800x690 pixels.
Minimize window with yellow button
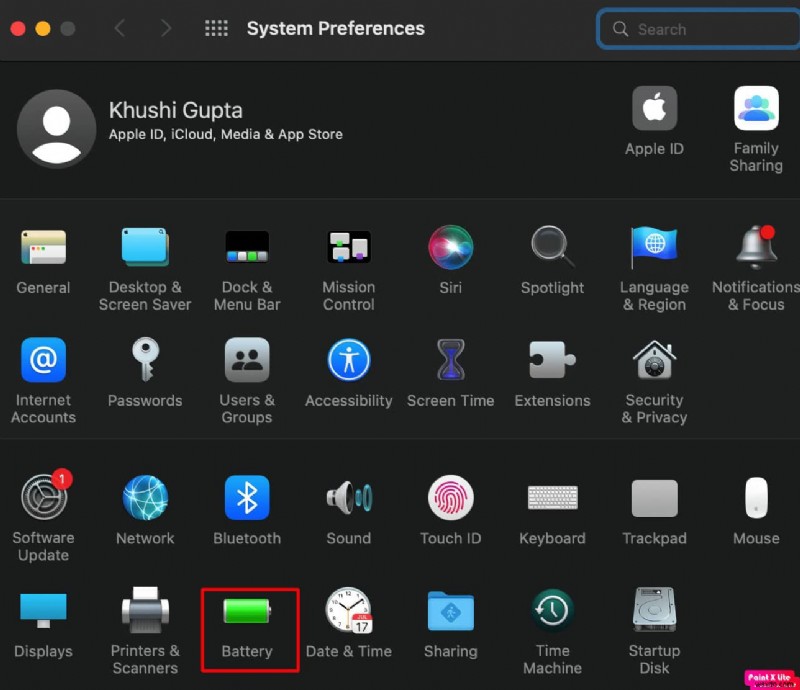(43, 29)
